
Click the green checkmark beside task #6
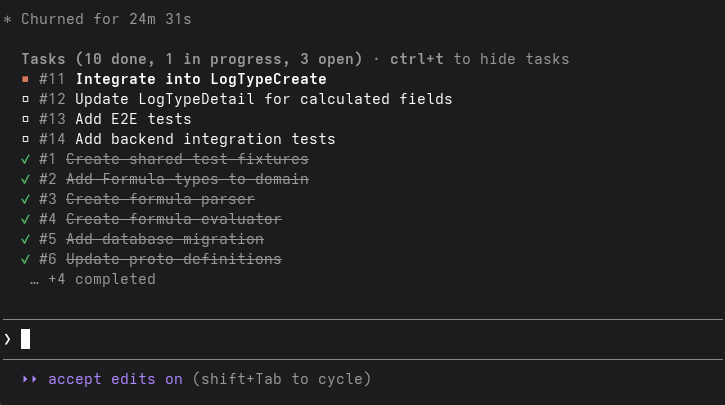click(x=25, y=259)
